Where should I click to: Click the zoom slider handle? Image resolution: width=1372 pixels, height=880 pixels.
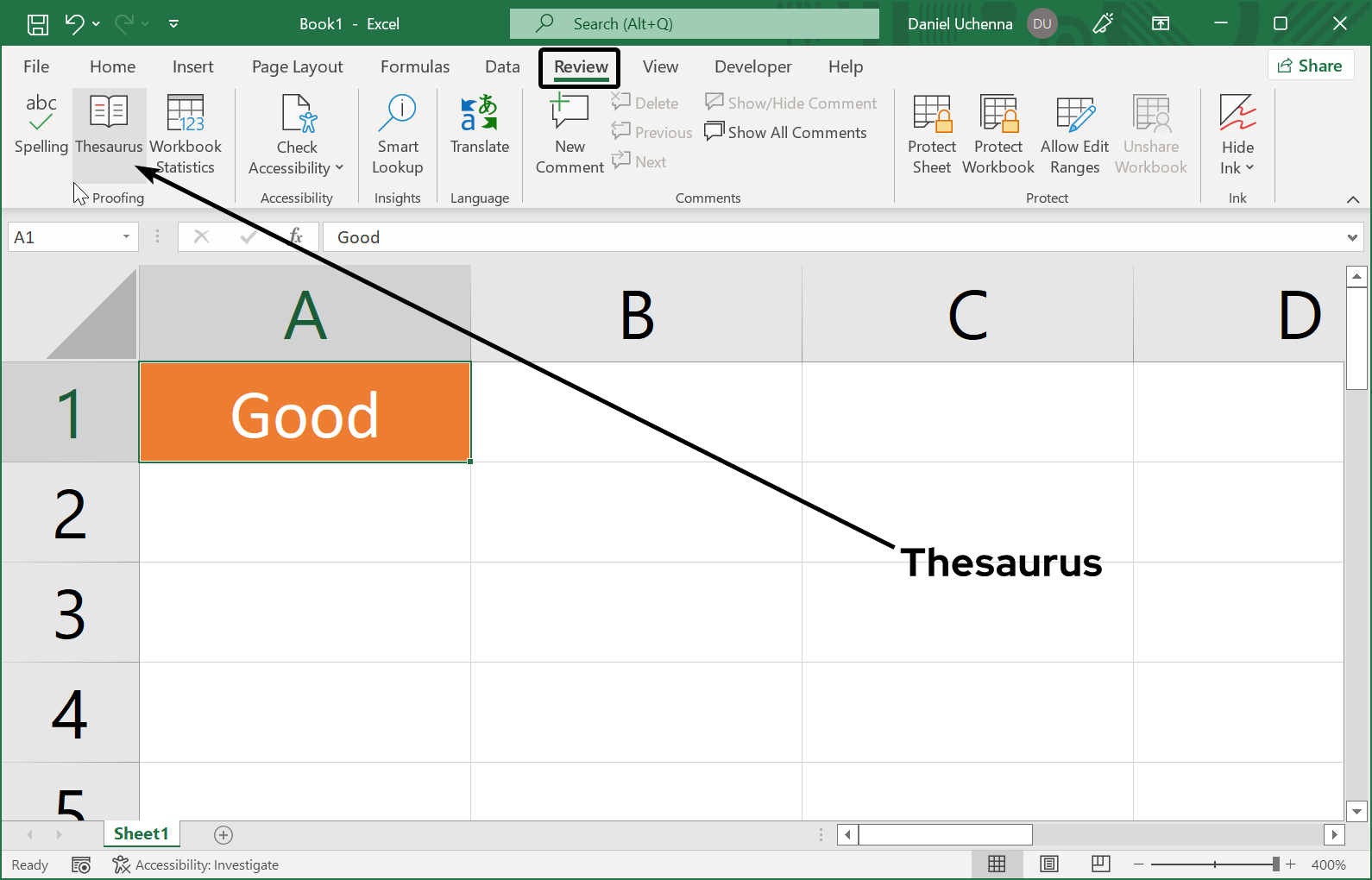pos(1275,864)
